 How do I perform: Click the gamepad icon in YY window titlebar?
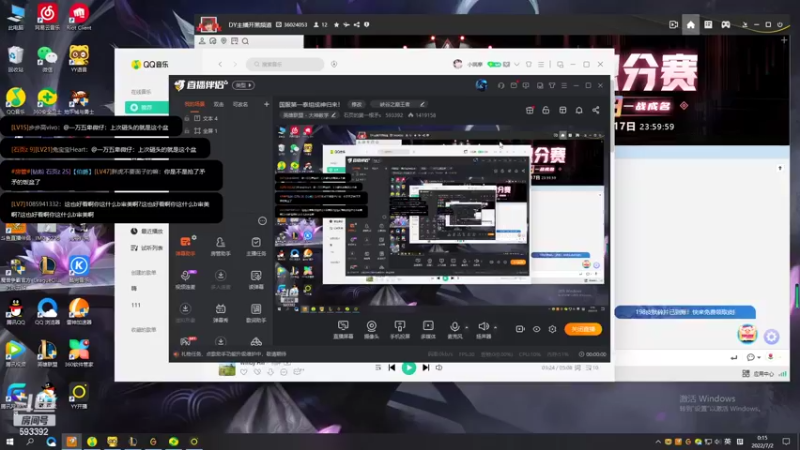[726, 24]
